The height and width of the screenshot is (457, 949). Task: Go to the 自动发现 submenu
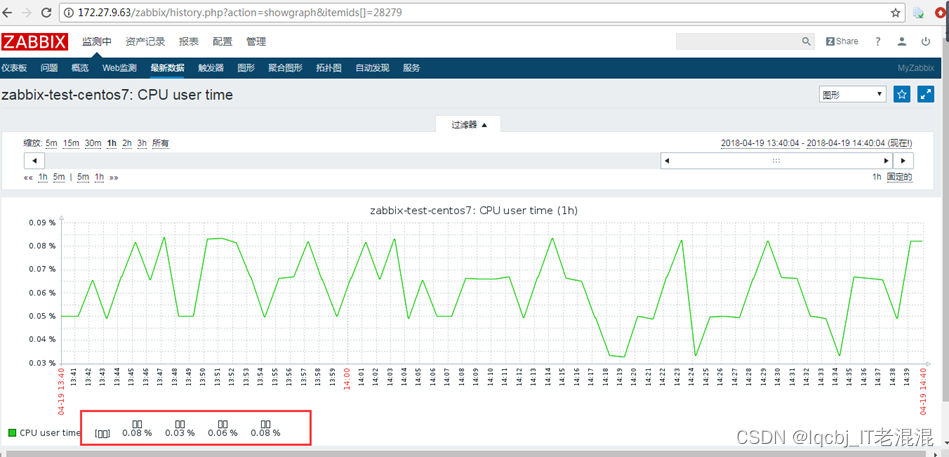(372, 68)
